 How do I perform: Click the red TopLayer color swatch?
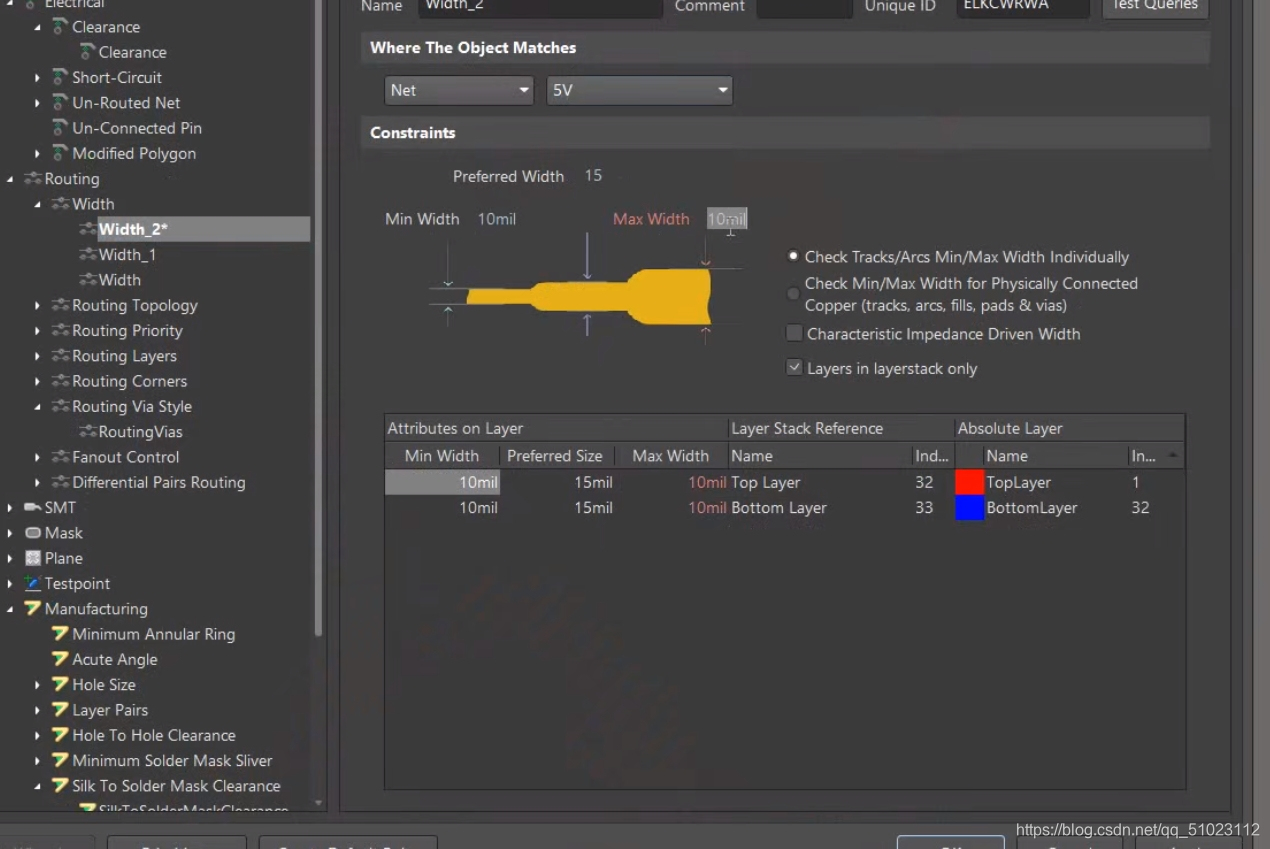[x=970, y=482]
